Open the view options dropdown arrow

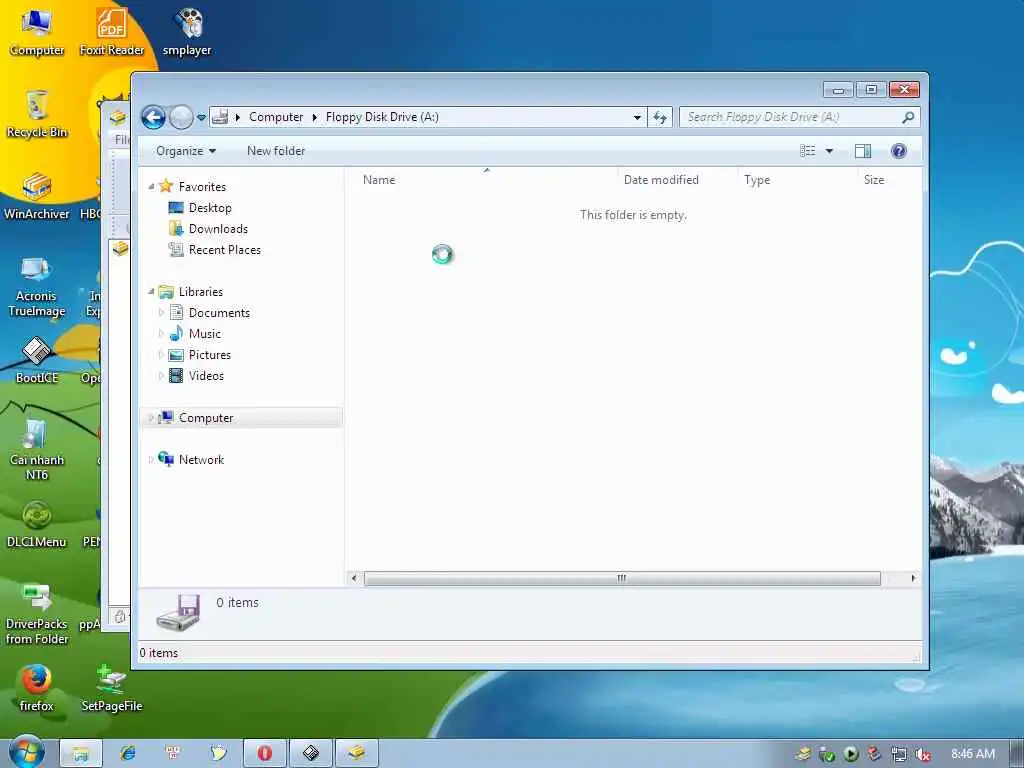(829, 151)
